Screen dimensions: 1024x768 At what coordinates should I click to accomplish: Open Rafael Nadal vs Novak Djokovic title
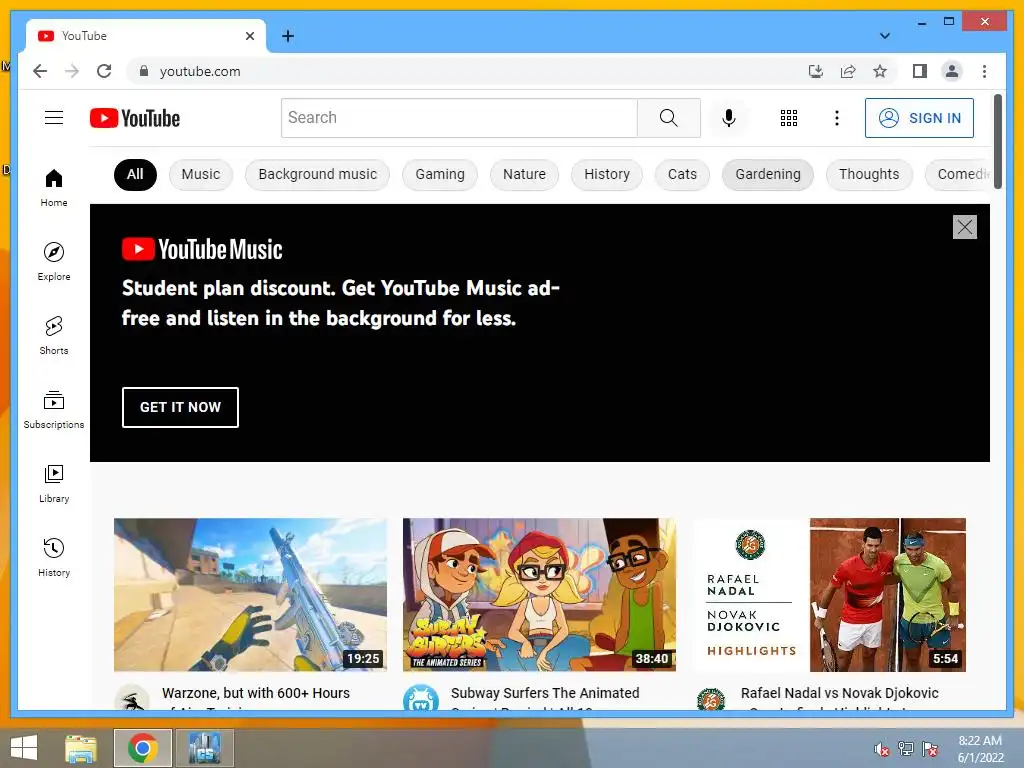[840, 694]
